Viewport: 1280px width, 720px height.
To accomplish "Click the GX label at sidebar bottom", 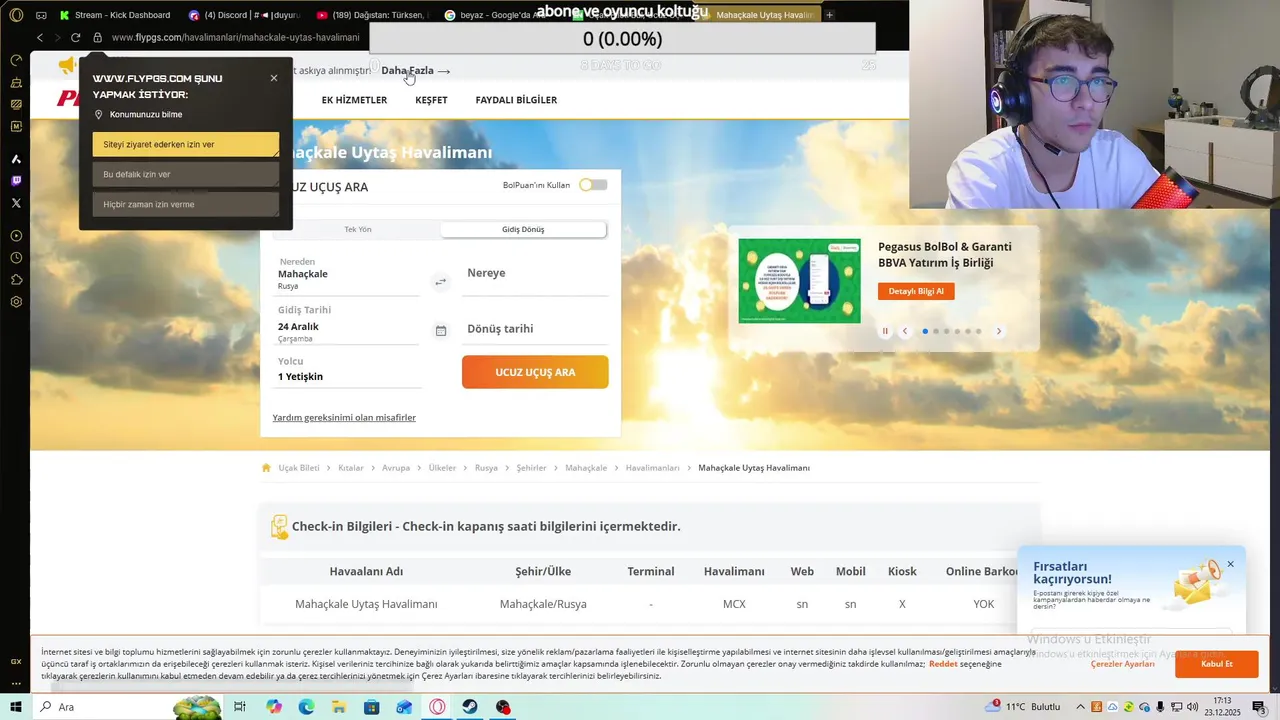I will pyautogui.click(x=16, y=662).
